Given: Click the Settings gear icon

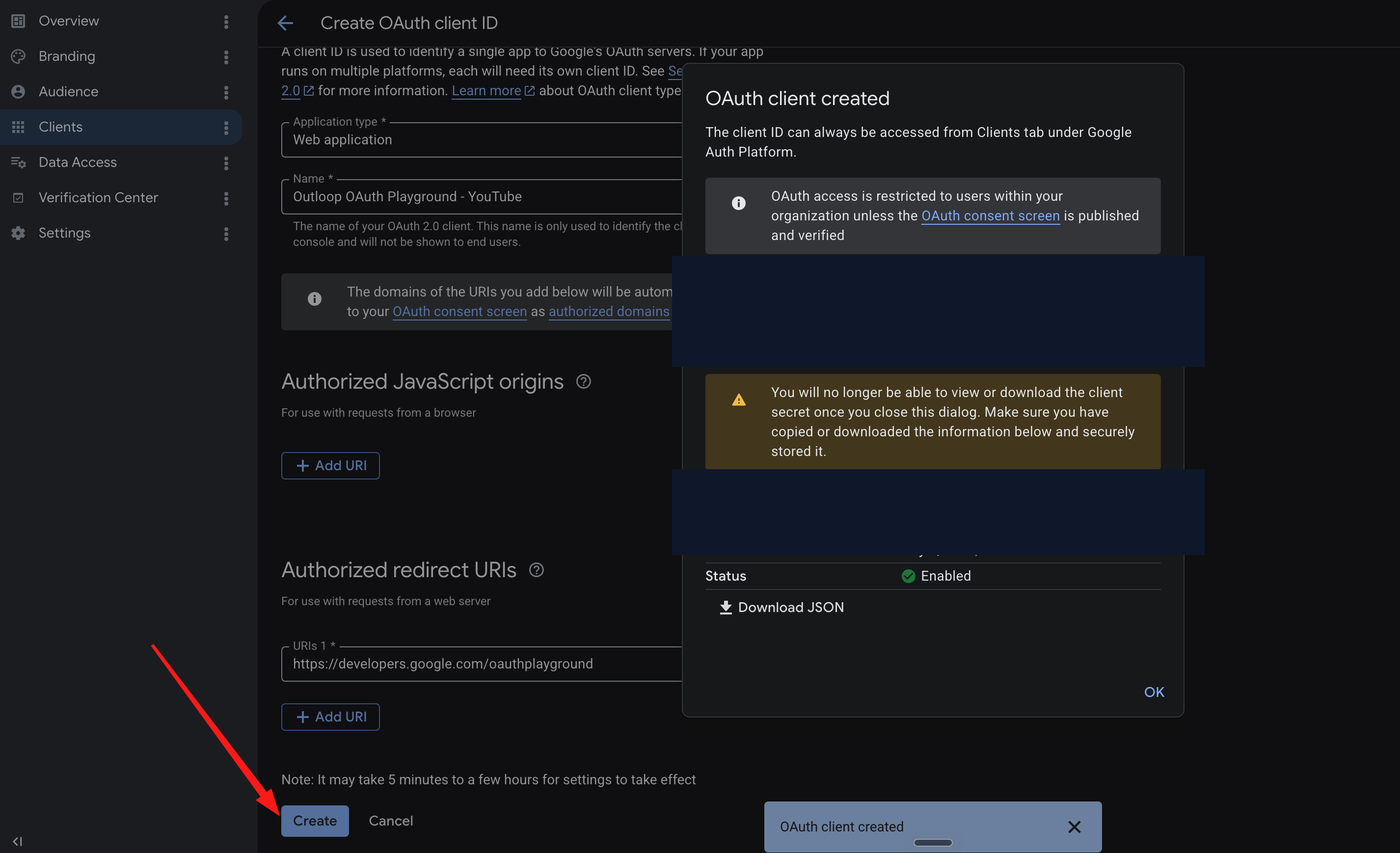Looking at the screenshot, I should tap(18, 233).
